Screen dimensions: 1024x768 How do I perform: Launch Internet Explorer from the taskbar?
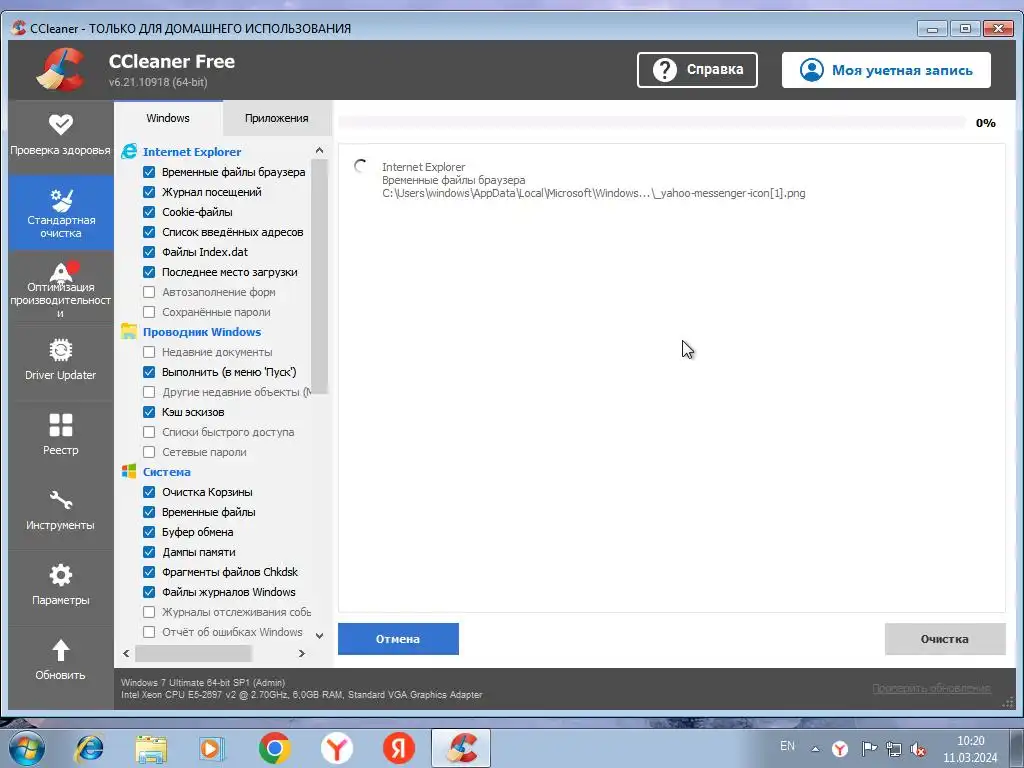pos(89,748)
